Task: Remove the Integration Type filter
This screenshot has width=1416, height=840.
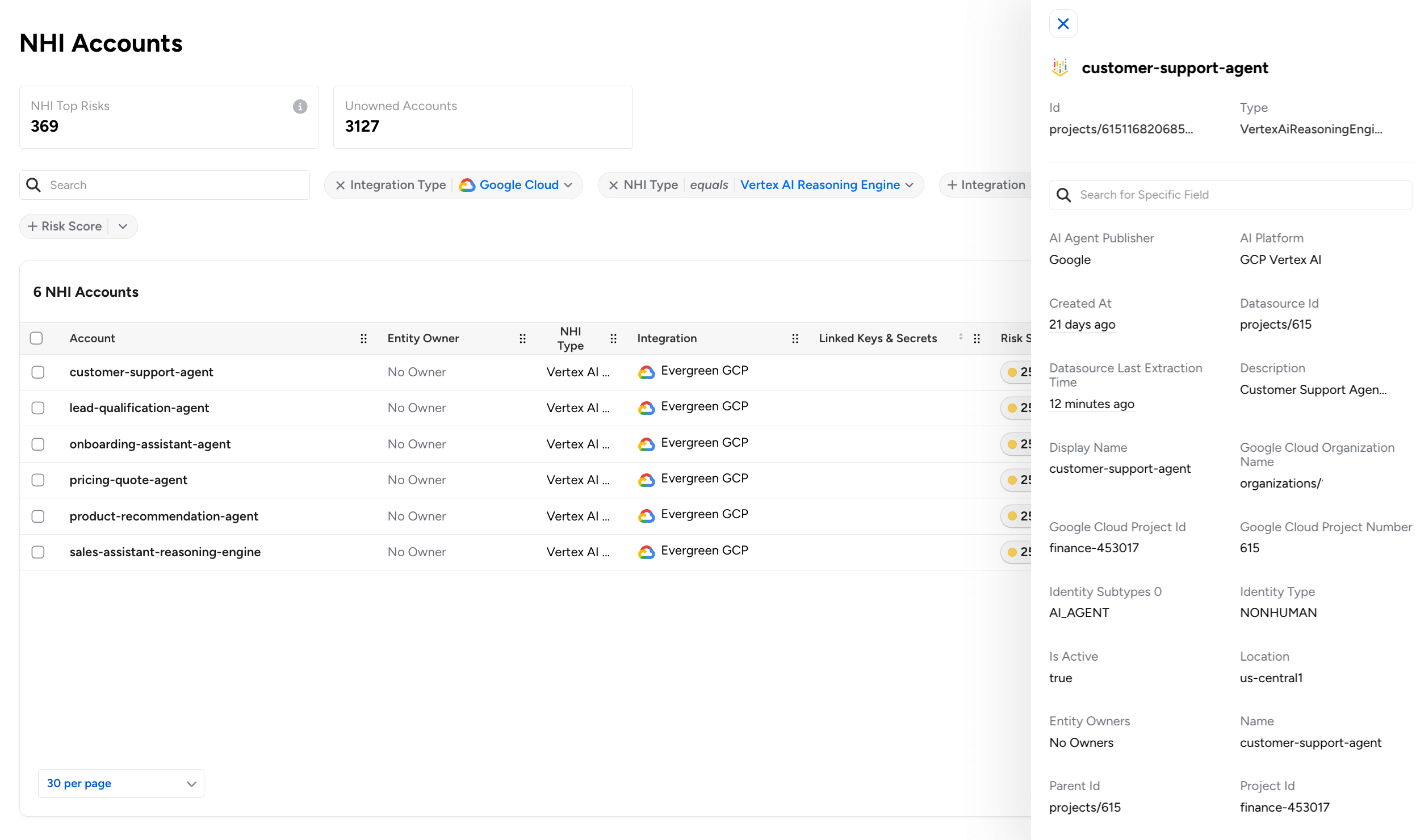Action: tap(340, 185)
